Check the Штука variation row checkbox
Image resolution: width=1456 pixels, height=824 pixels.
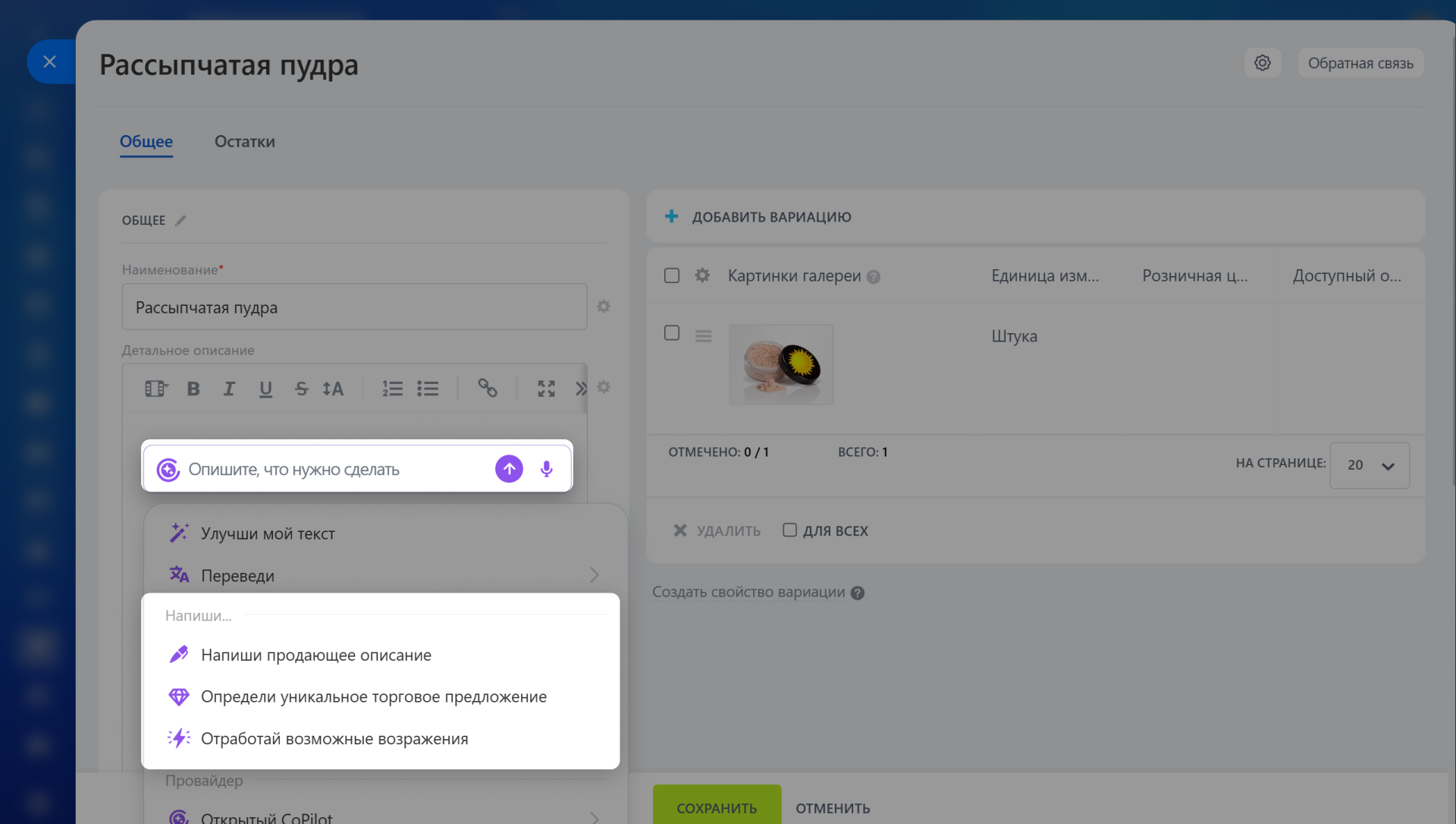[672, 333]
